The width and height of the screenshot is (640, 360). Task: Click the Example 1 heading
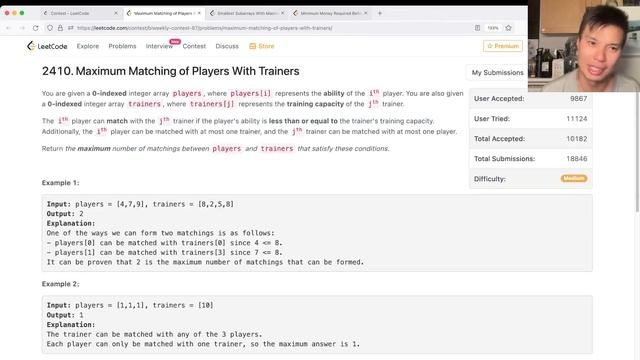pos(60,183)
